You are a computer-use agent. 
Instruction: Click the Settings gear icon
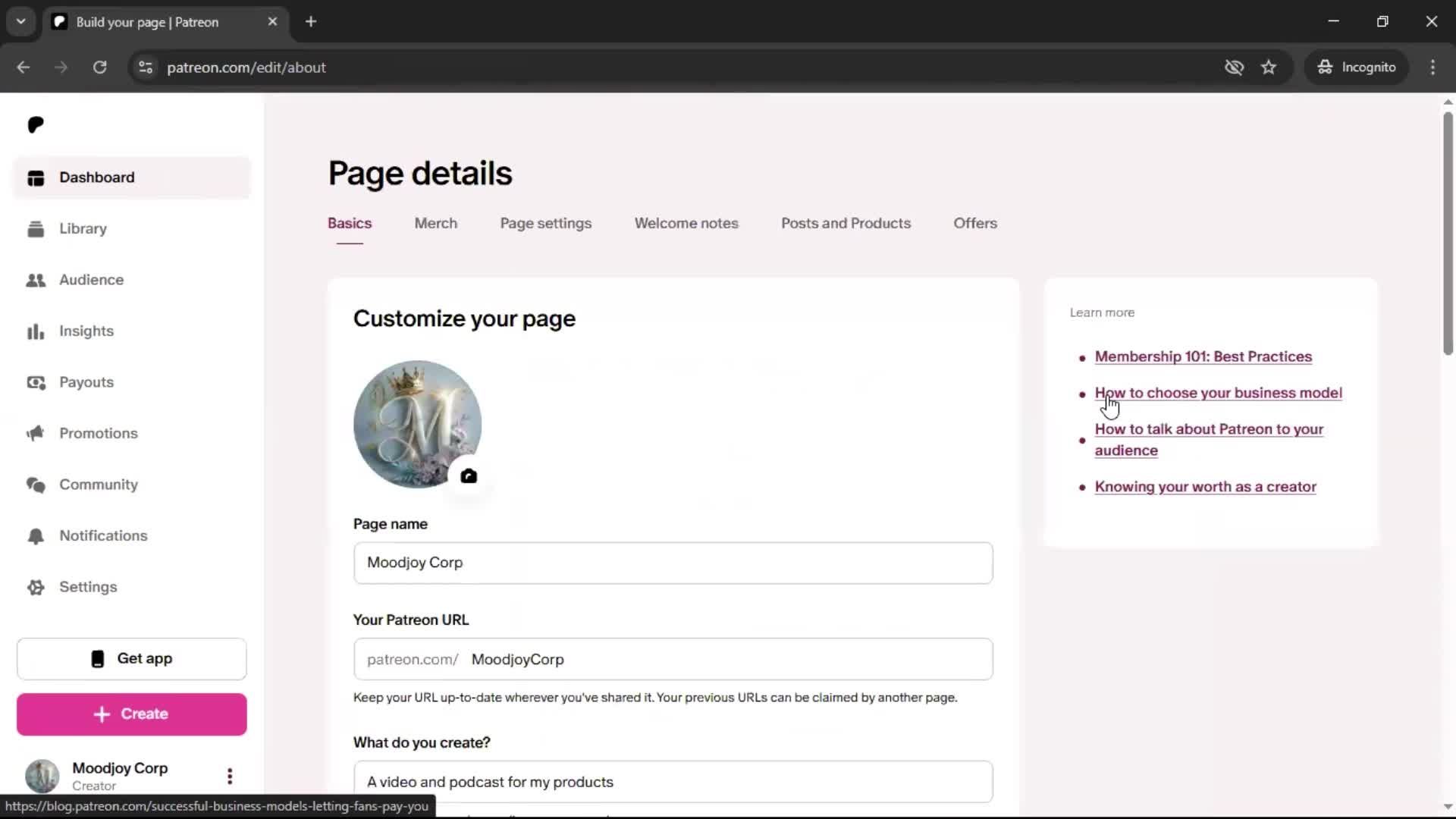pyautogui.click(x=36, y=588)
